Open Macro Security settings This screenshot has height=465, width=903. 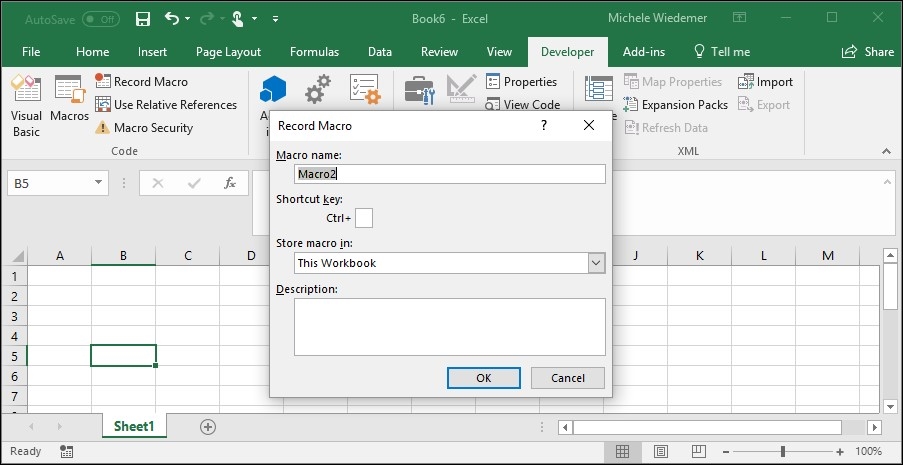(x=144, y=128)
